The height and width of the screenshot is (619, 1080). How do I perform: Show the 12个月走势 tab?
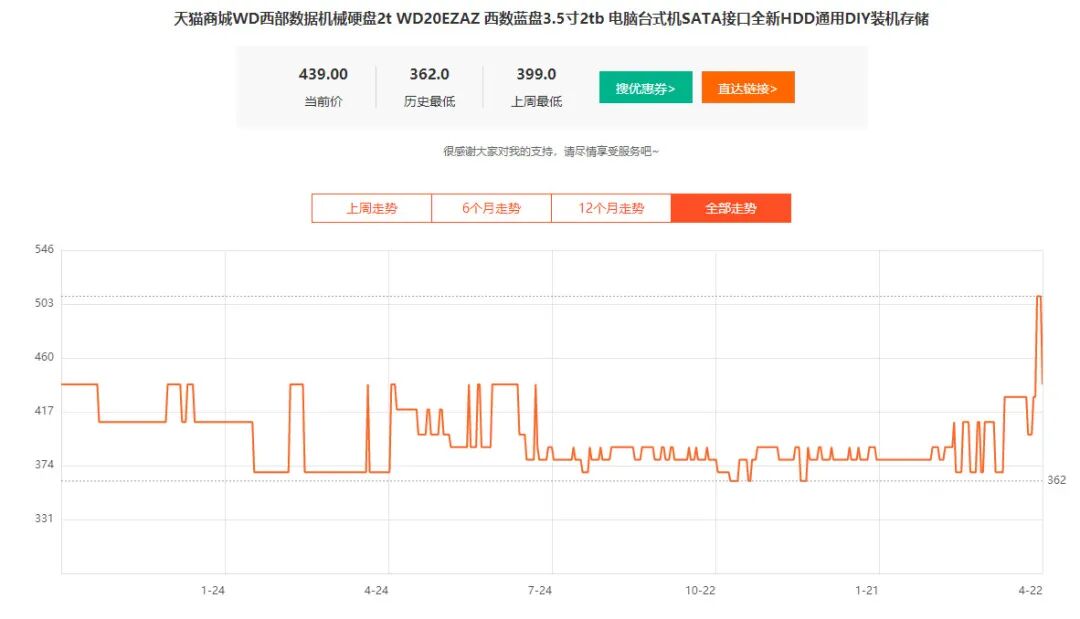click(611, 208)
